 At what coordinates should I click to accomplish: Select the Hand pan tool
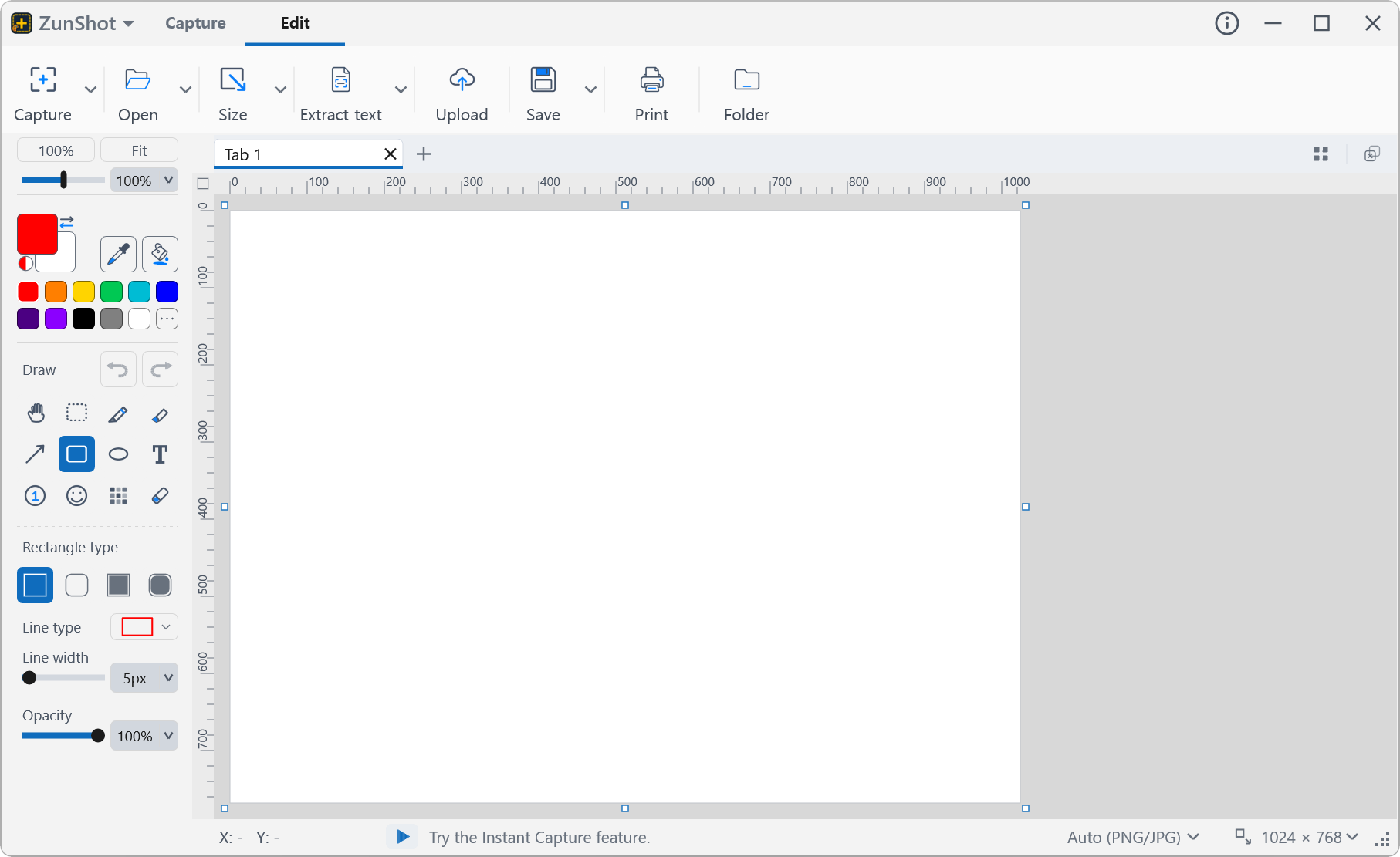36,413
